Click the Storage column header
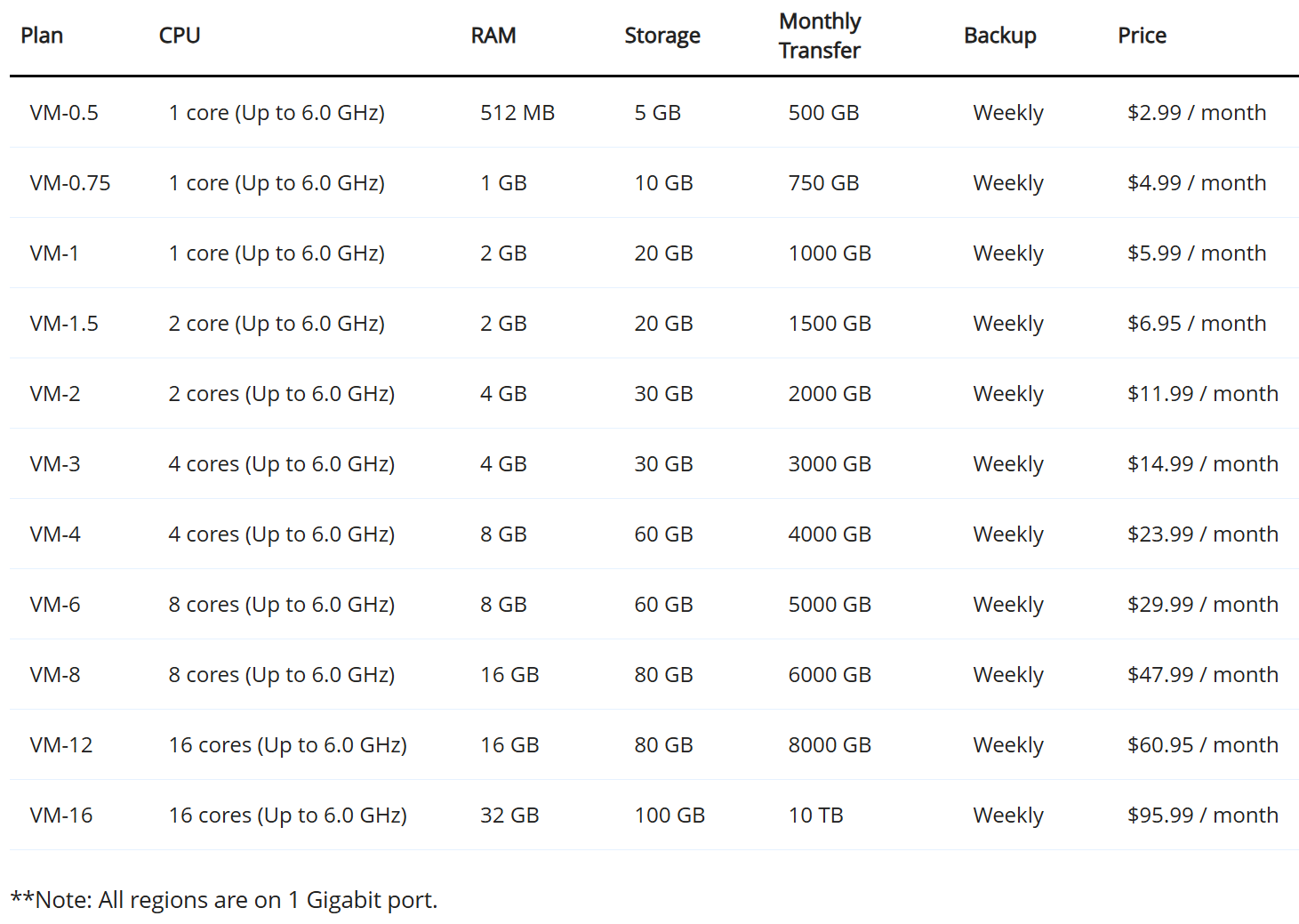This screenshot has height=924, width=1299. 662,36
